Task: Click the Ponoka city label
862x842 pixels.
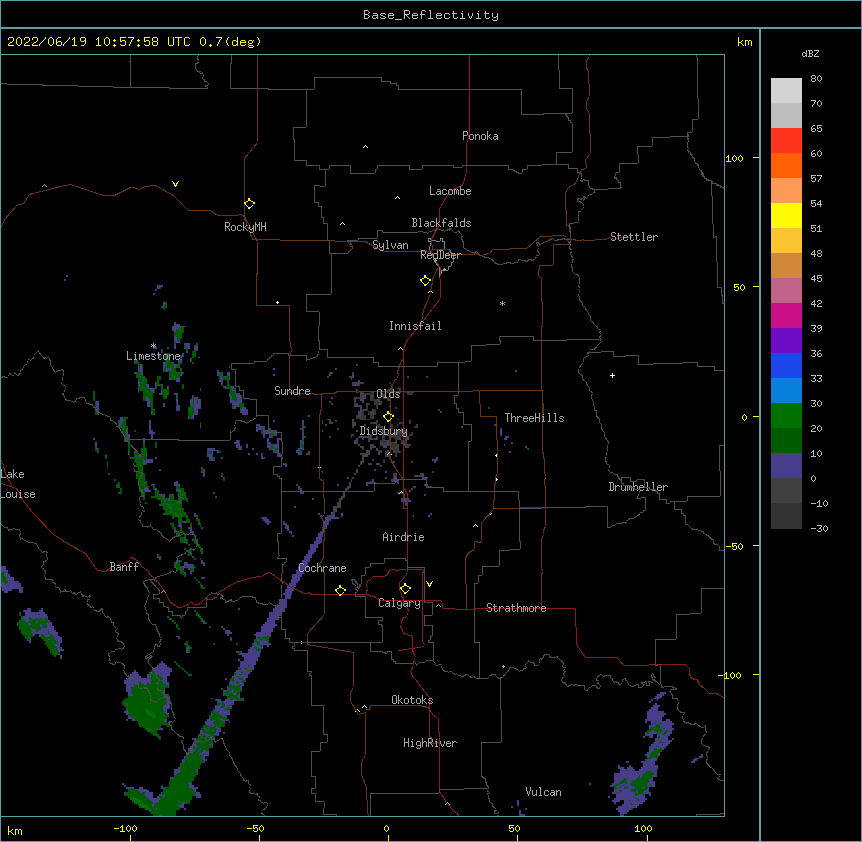Action: click(480, 136)
